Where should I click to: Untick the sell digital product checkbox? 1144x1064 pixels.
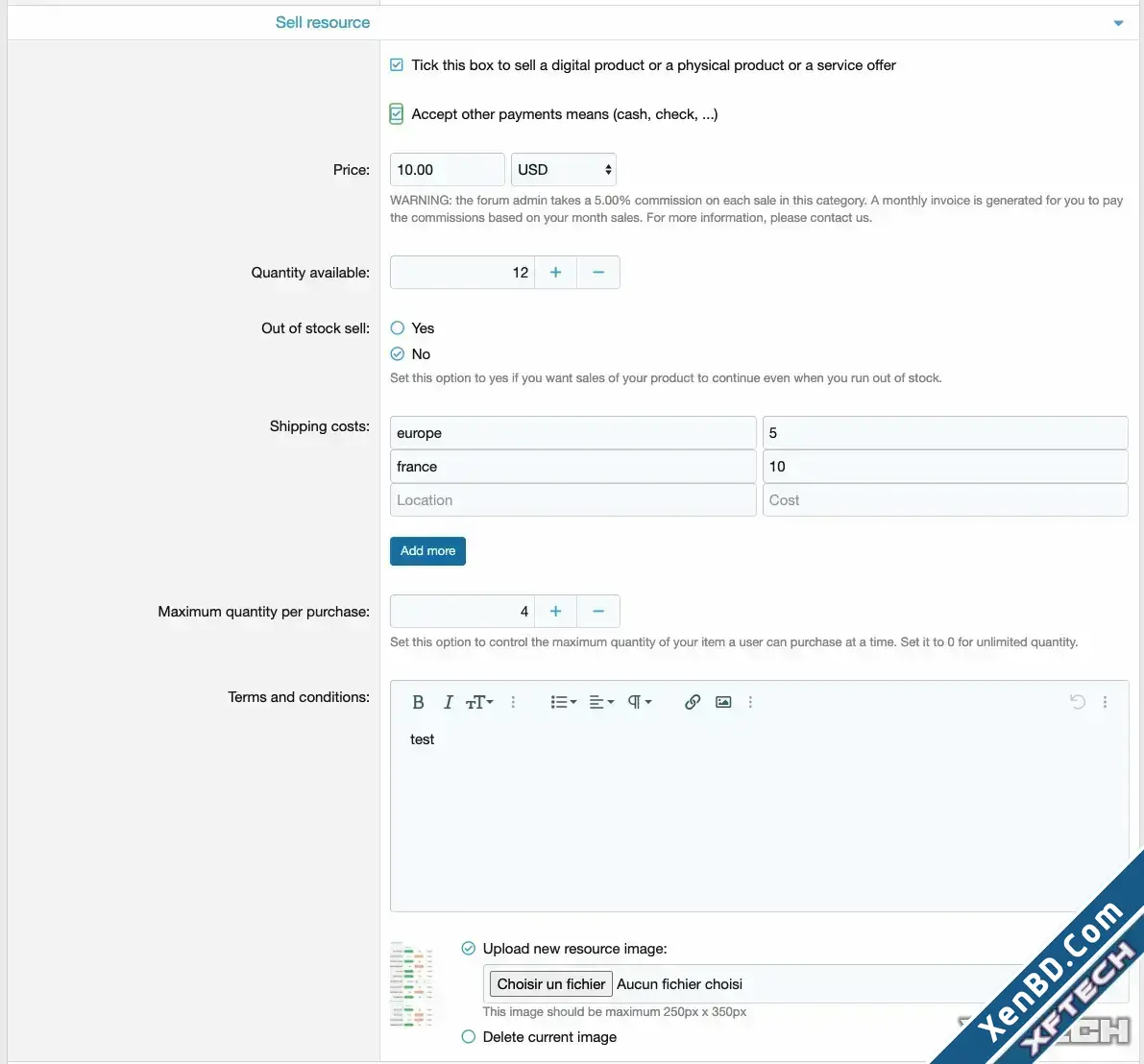click(396, 65)
